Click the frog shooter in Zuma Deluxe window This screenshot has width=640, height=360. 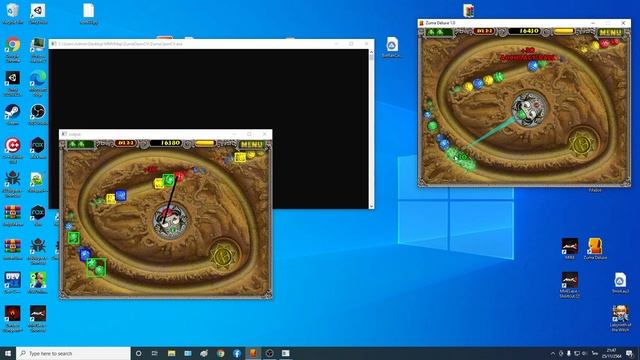529,109
